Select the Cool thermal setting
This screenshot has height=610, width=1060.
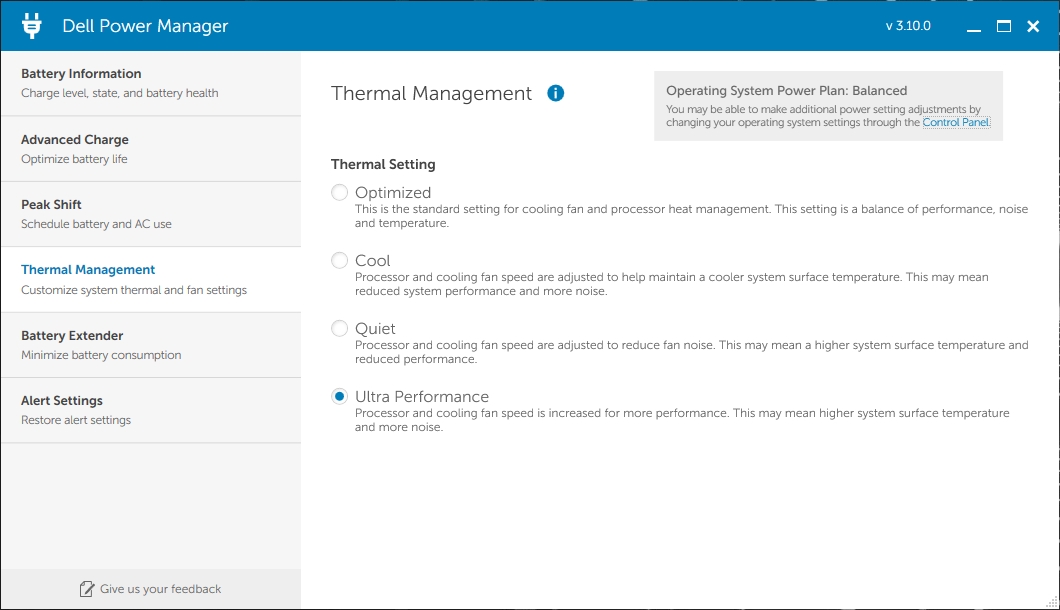[340, 260]
